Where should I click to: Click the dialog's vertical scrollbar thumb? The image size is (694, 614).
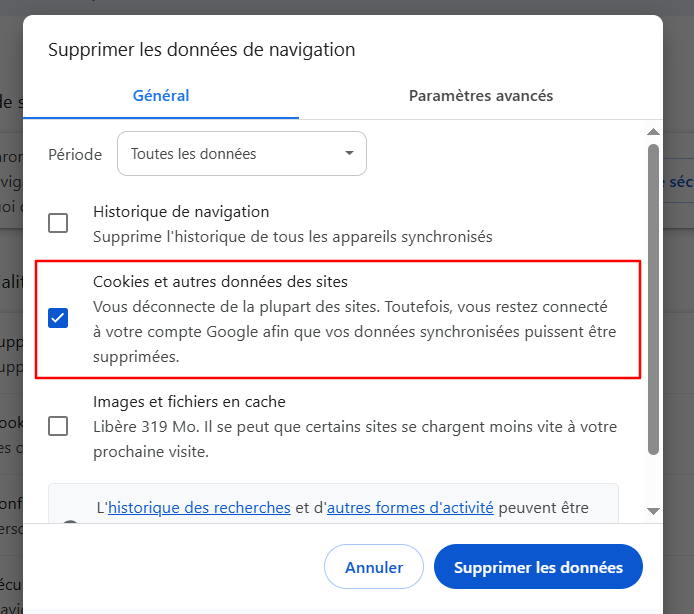point(653,300)
